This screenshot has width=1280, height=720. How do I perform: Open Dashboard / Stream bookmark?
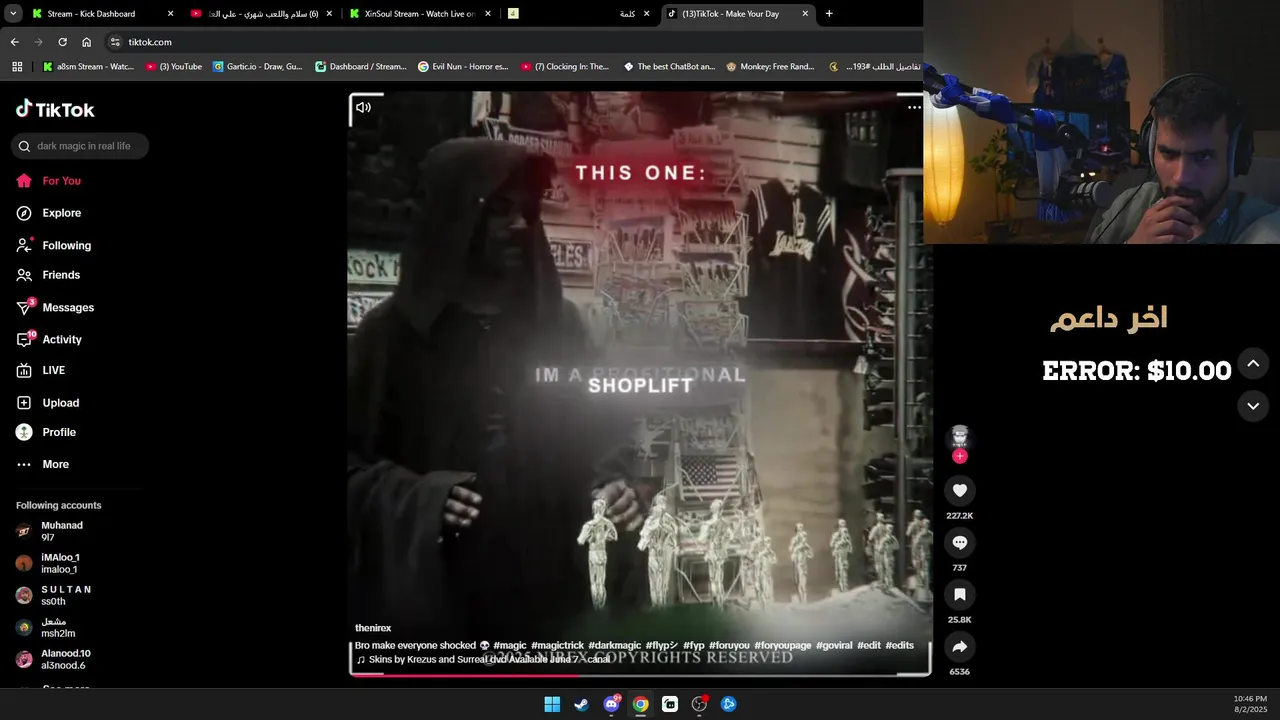pos(360,67)
